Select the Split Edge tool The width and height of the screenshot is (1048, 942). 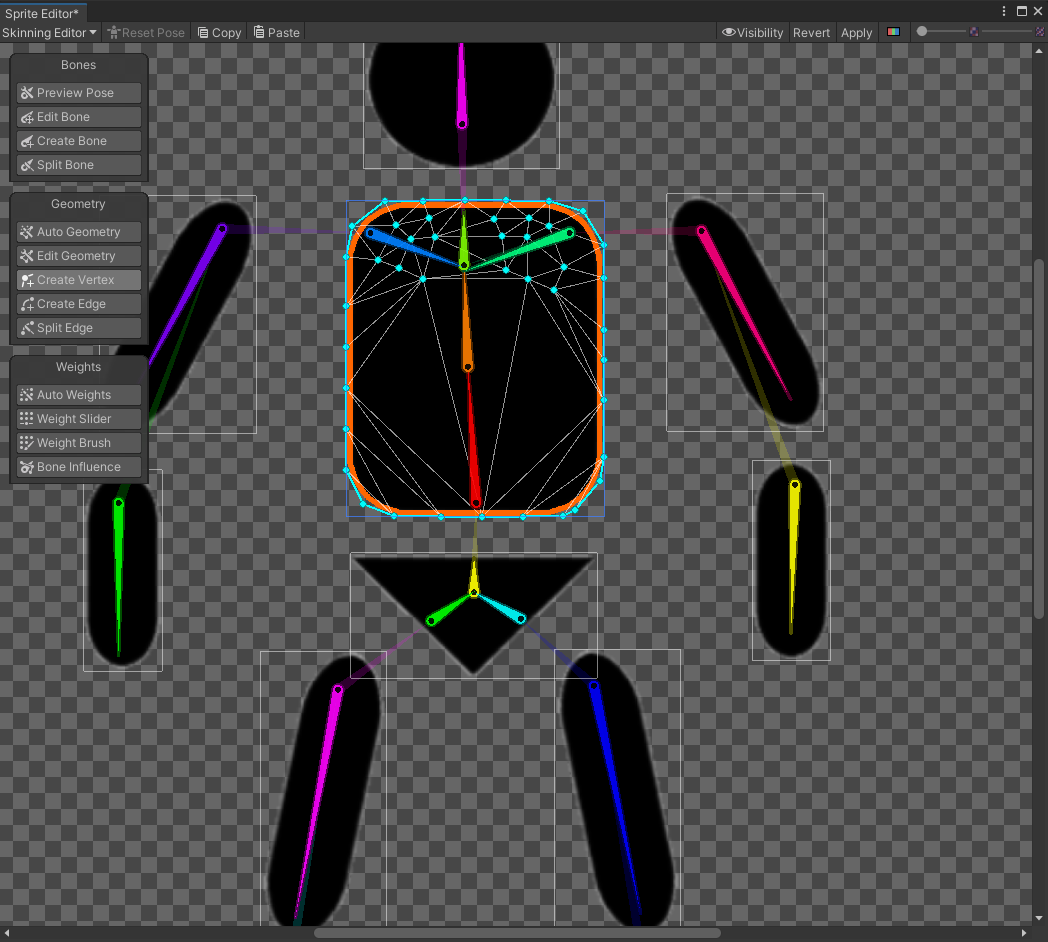pos(78,327)
